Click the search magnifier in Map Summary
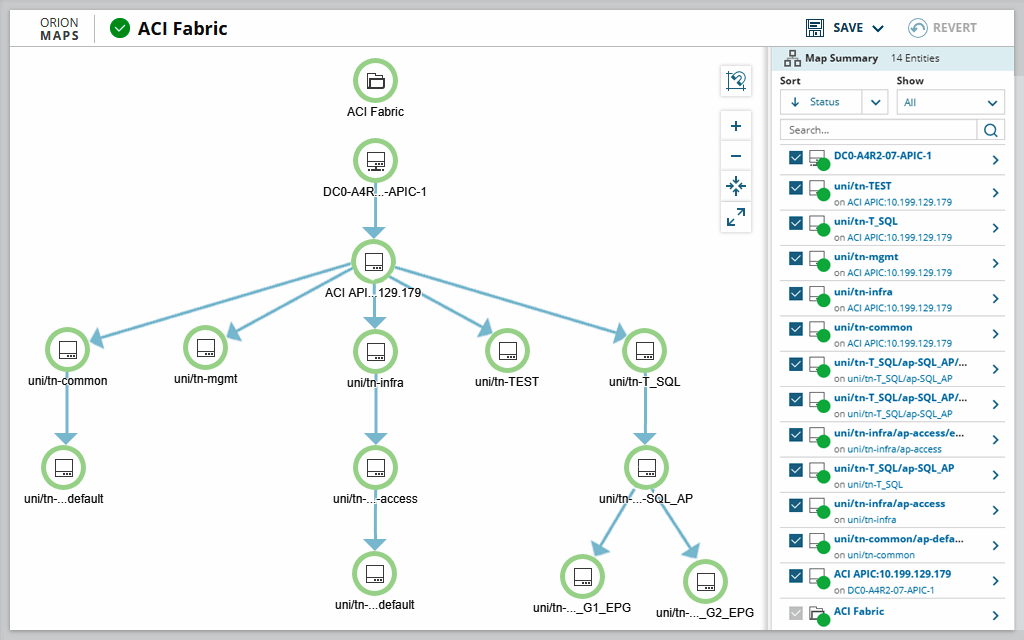Viewport: 1024px width, 640px height. 991,130
